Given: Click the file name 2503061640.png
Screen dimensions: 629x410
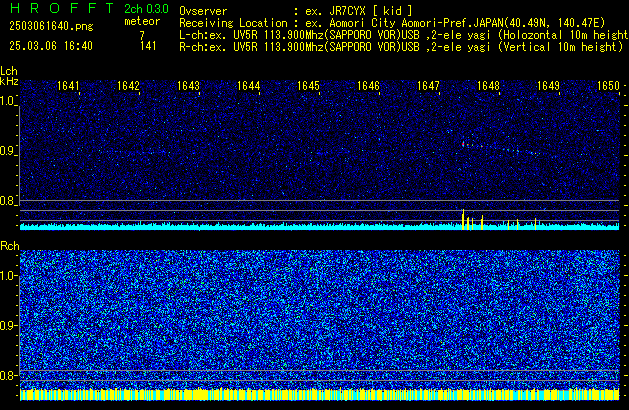Looking at the screenshot, I should tap(51, 26).
